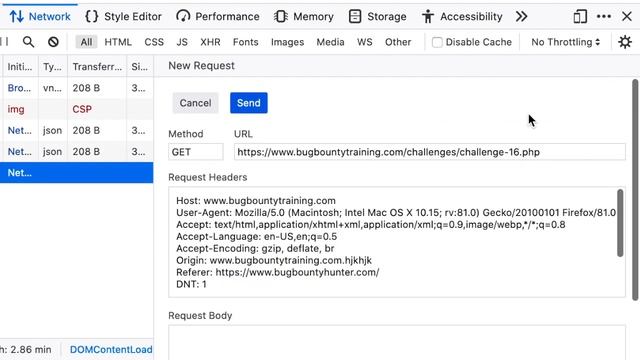The height and width of the screenshot is (360, 640).
Task: Click the New Request panel scrollbar
Action: (635, 190)
